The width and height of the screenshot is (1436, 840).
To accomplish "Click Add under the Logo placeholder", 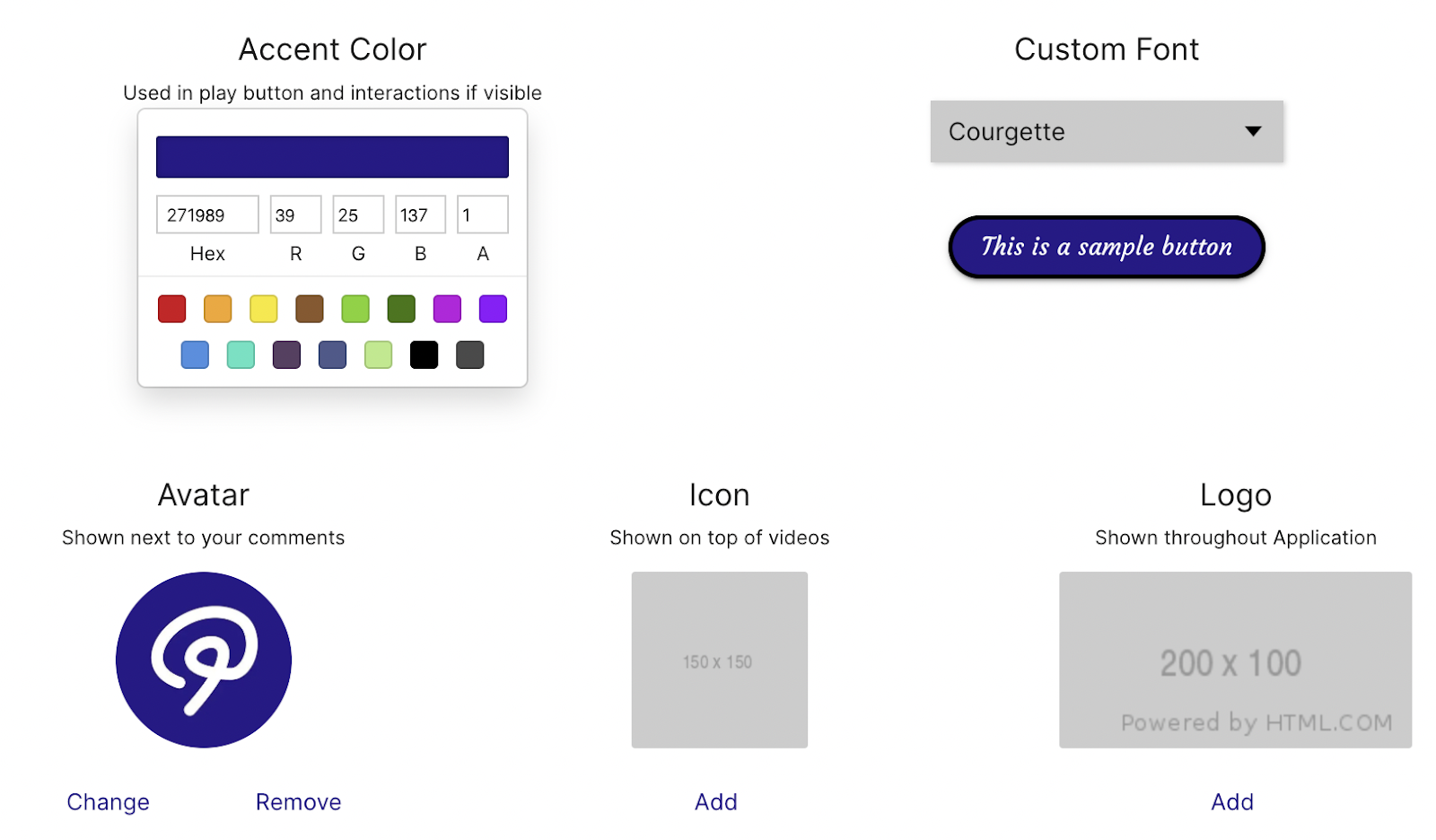I will [1231, 801].
